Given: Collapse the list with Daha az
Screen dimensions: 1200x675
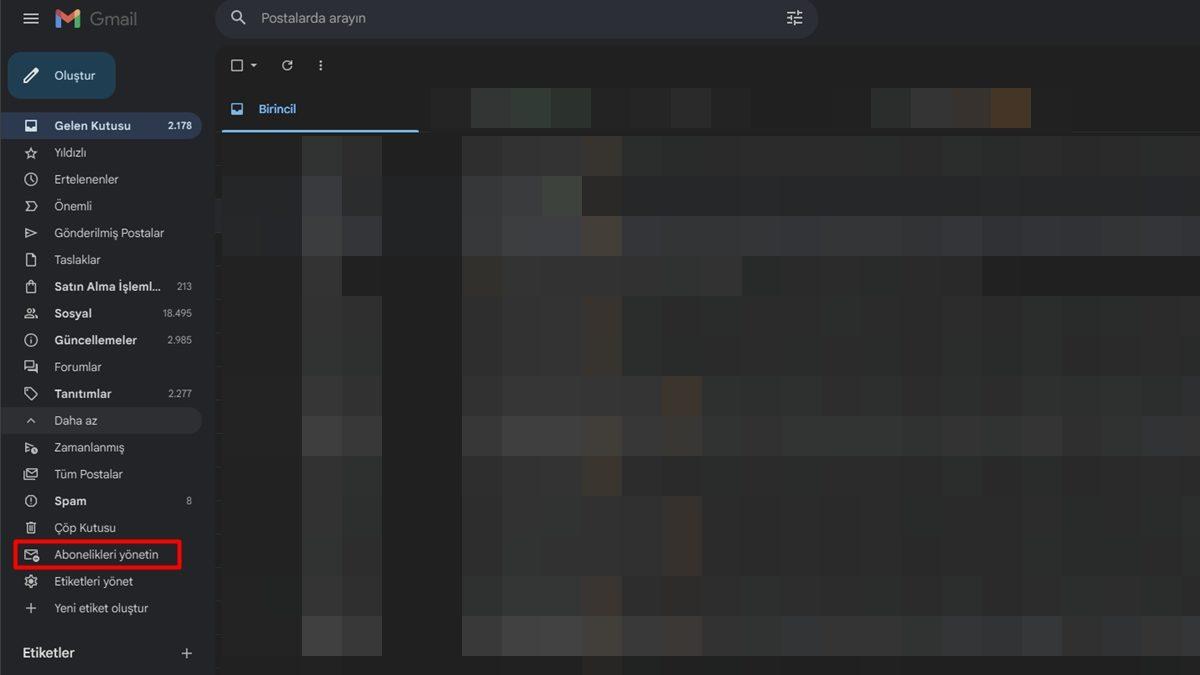Looking at the screenshot, I should (76, 421).
